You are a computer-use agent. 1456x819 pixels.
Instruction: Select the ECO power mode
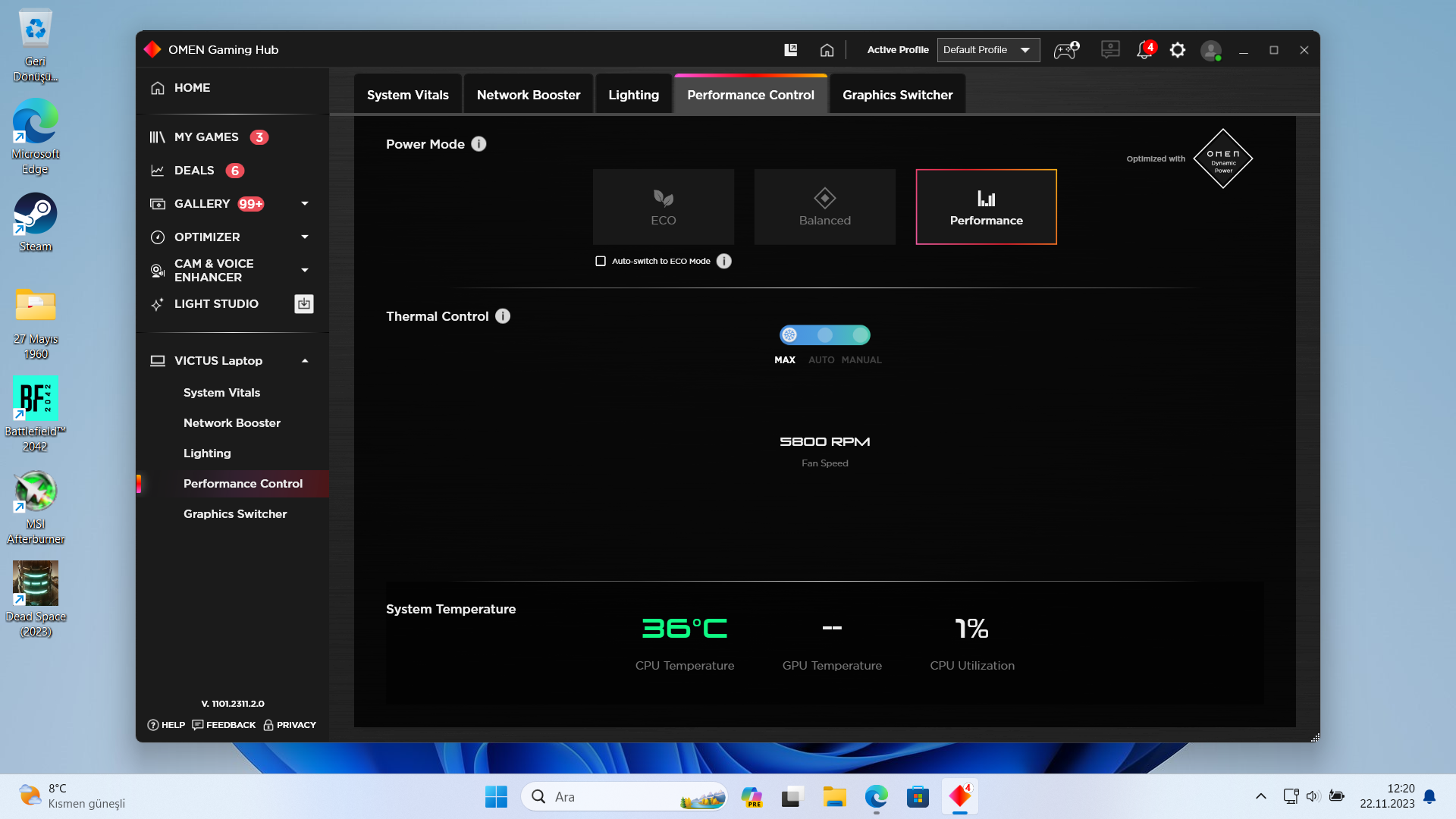coord(663,207)
